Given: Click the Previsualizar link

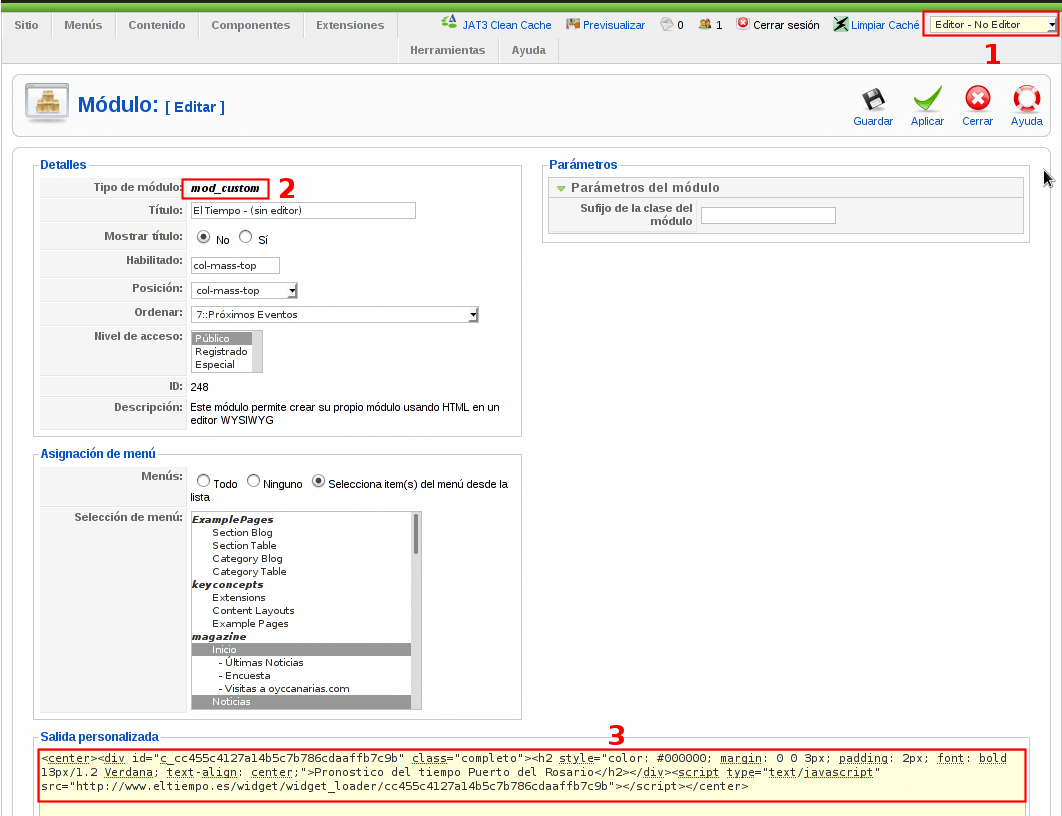Looking at the screenshot, I should [x=614, y=25].
